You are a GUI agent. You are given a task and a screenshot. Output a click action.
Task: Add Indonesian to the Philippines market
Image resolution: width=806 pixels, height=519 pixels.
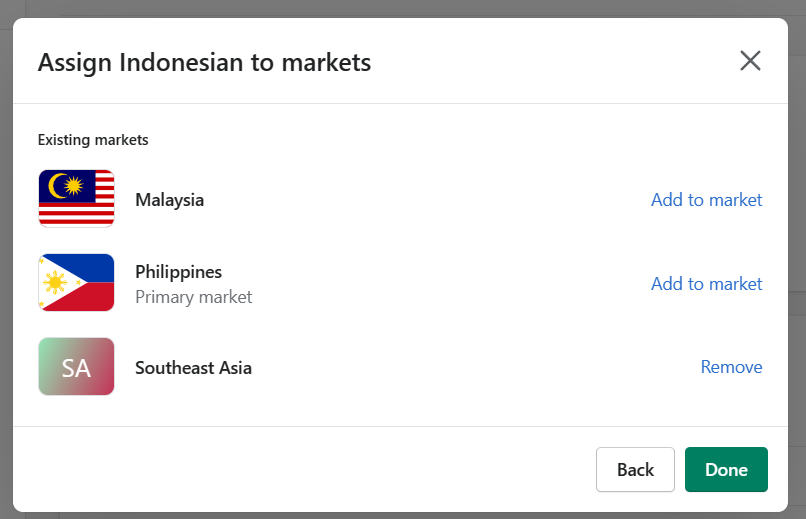point(706,284)
